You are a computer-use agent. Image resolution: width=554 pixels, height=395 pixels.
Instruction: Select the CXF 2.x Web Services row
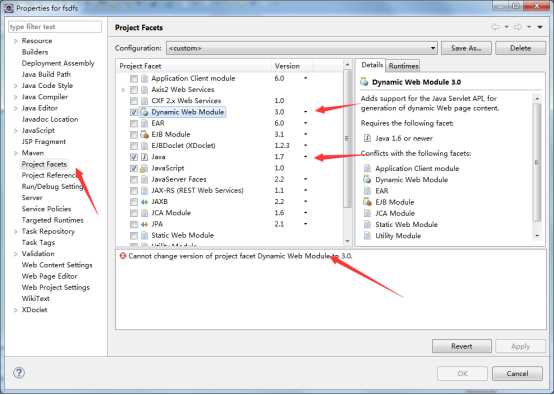pyautogui.click(x=186, y=101)
